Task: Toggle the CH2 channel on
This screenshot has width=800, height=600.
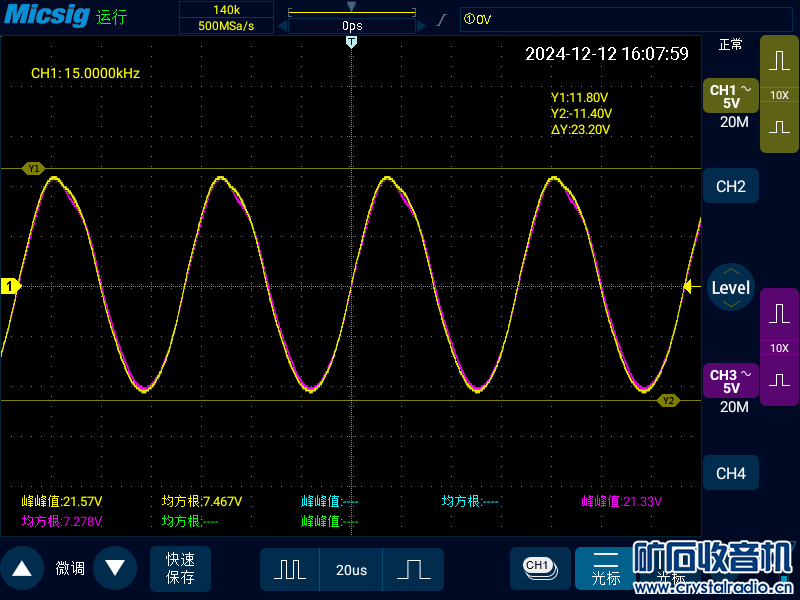Action: (731, 186)
